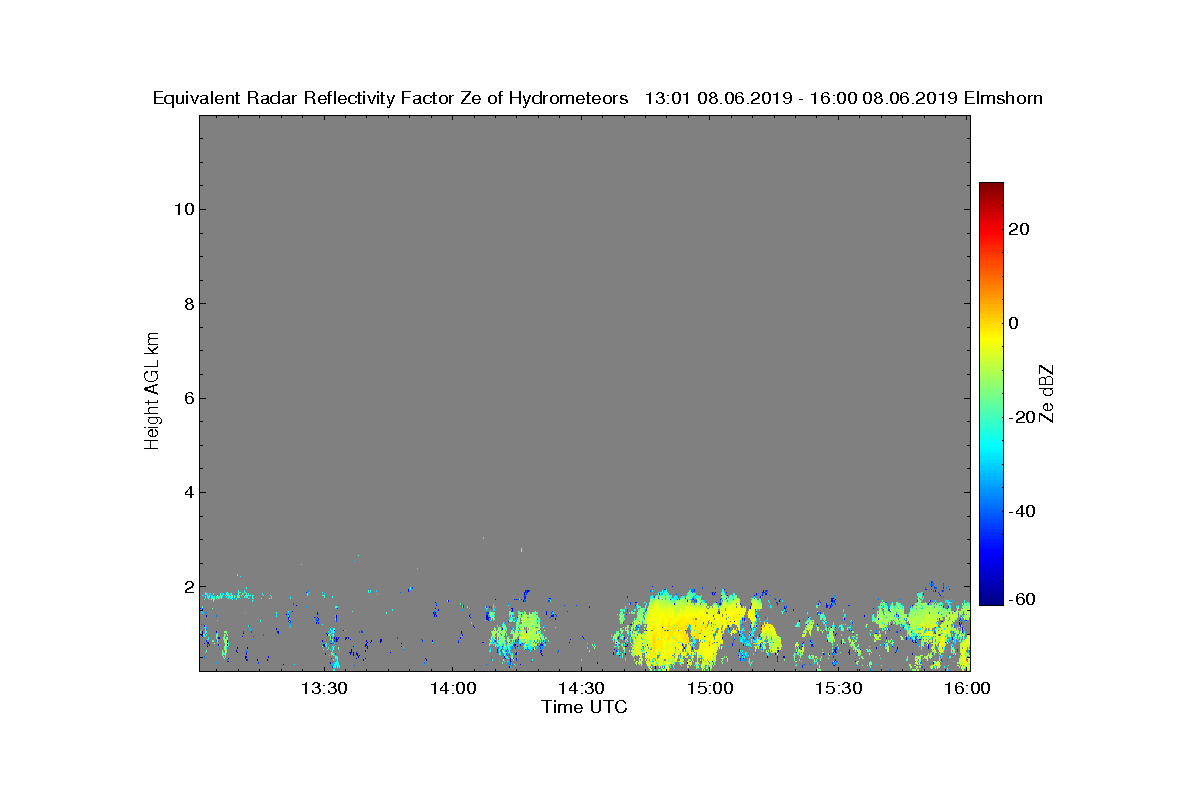This screenshot has width=1200, height=800.
Task: Click the green echo region near 15:50
Action: pos(925,620)
